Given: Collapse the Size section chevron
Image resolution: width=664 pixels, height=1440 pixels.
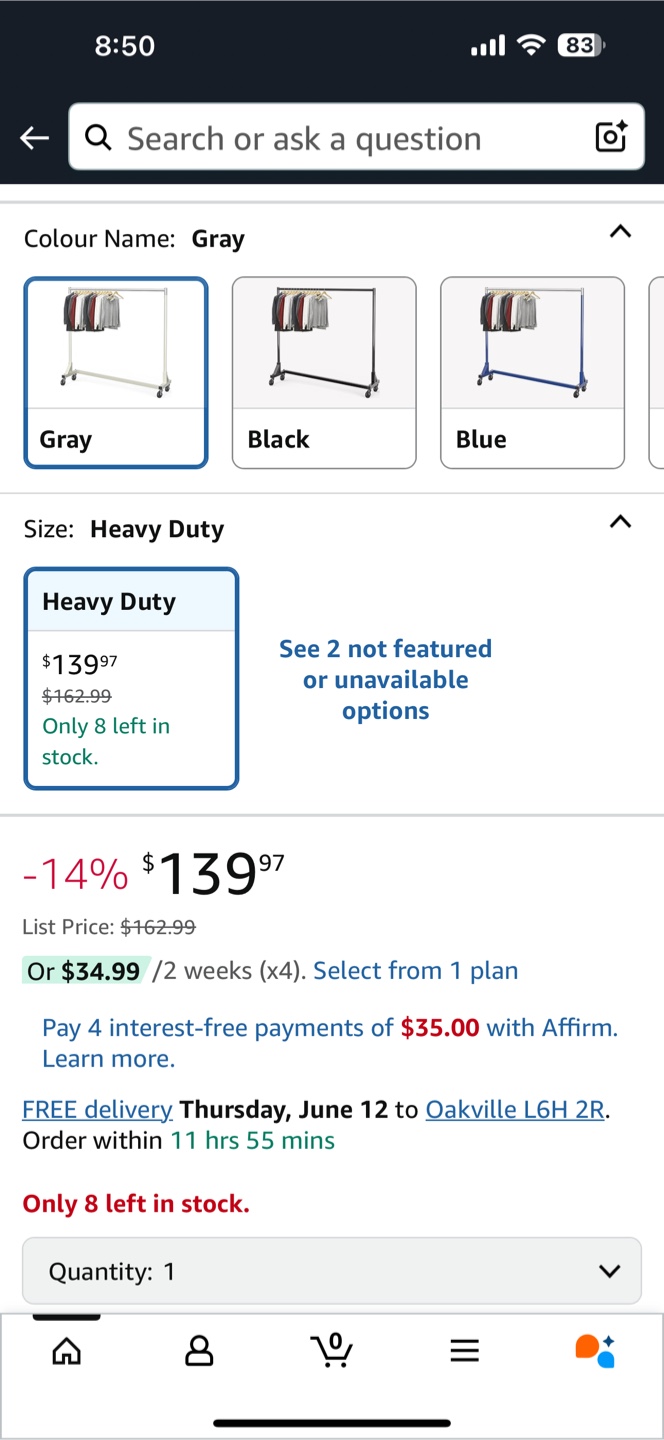Looking at the screenshot, I should 620,522.
